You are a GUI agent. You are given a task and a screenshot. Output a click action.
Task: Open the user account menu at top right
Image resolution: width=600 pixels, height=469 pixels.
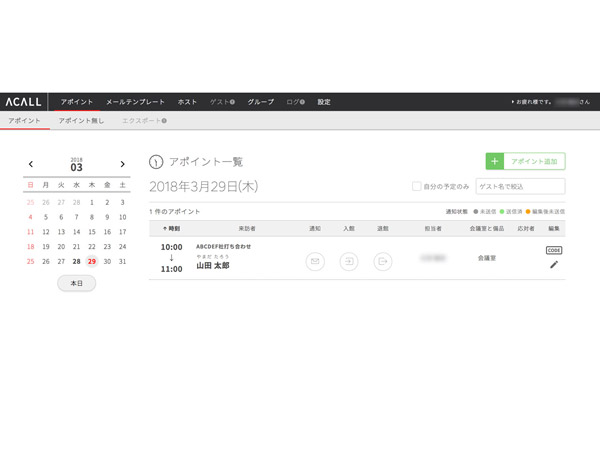coord(552,102)
